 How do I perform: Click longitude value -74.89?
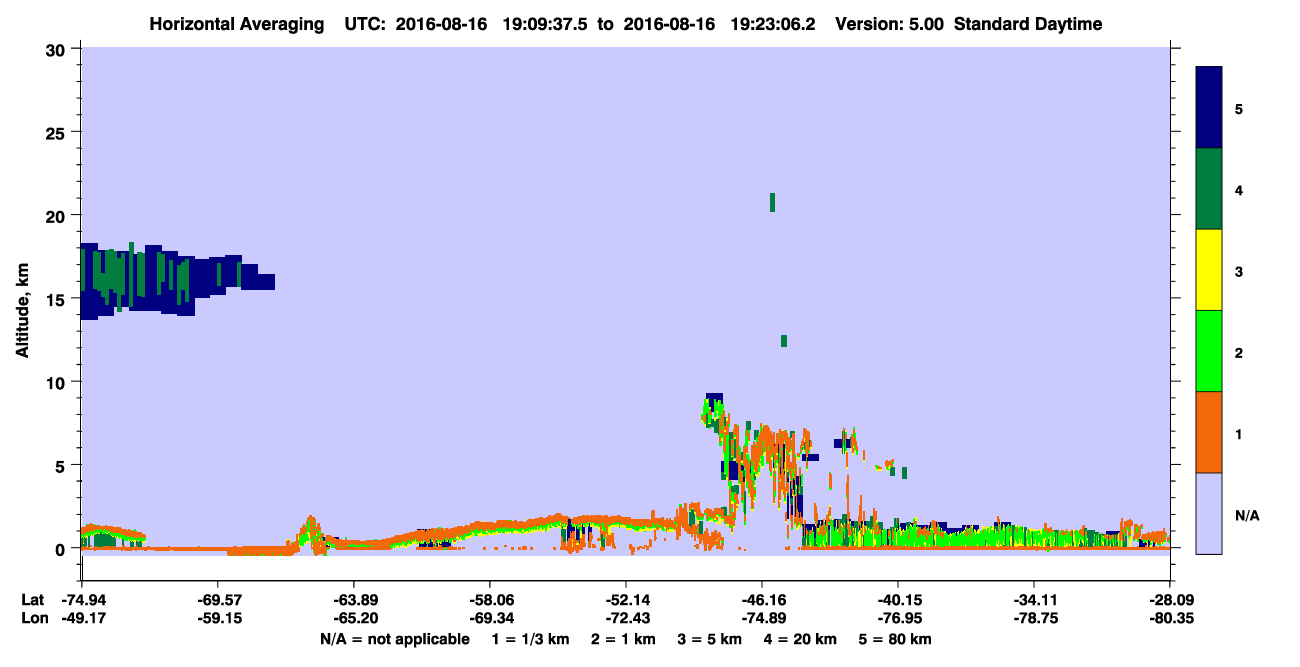coord(761,619)
